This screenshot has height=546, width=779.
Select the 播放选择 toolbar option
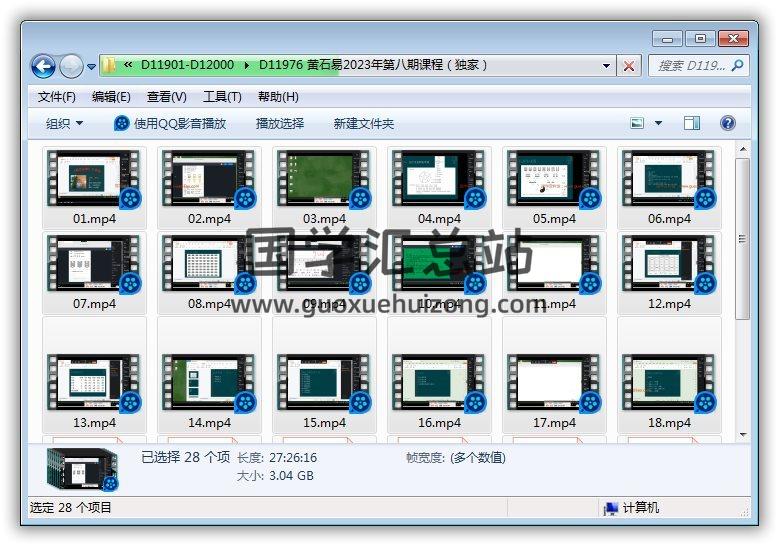pos(280,123)
